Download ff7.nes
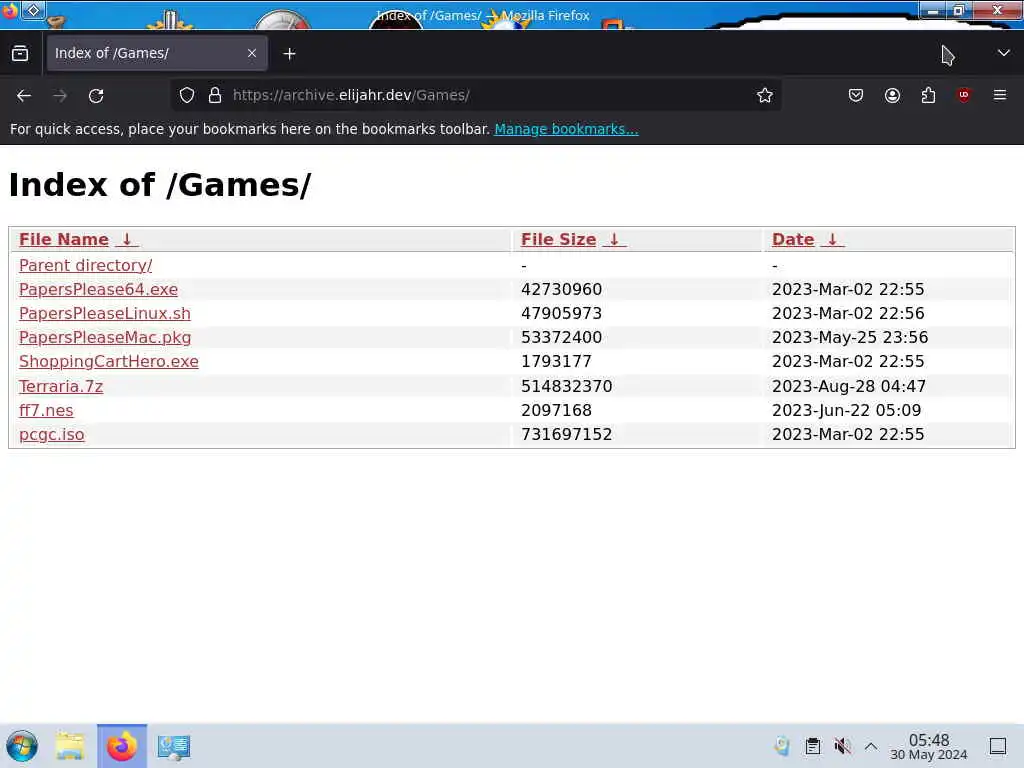Screen dimensions: 1024x768 pos(46,410)
